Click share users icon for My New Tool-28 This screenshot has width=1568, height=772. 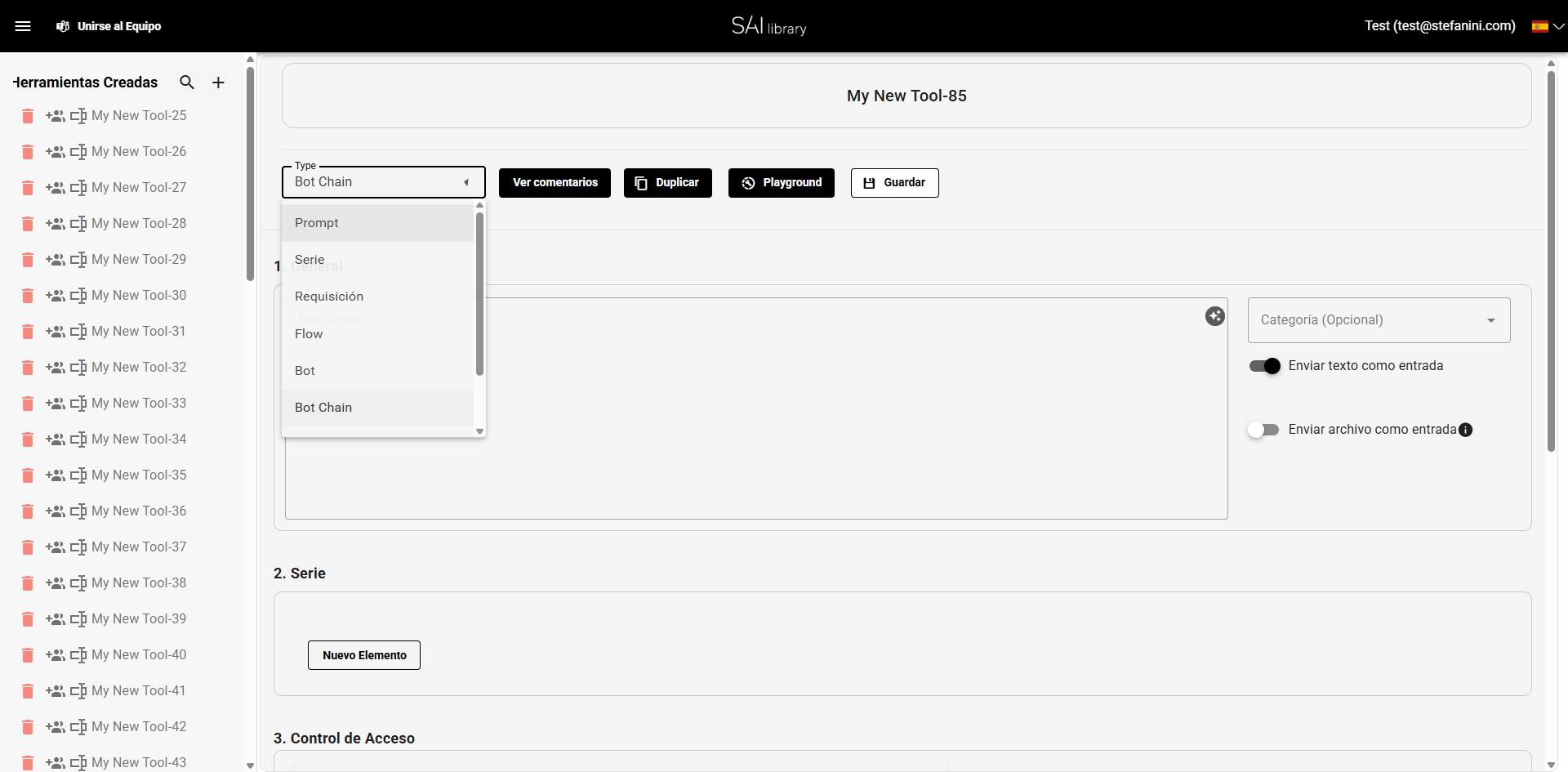pyautogui.click(x=56, y=224)
